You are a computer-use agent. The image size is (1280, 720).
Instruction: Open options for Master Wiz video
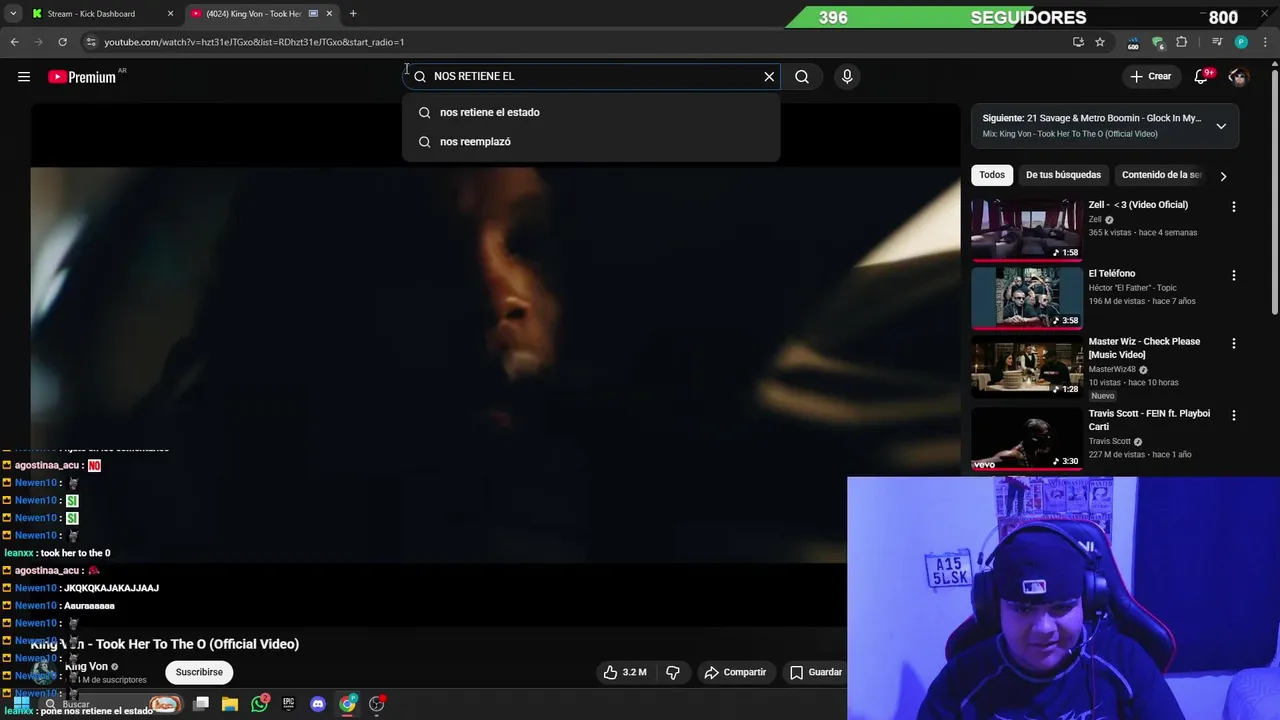(1233, 343)
